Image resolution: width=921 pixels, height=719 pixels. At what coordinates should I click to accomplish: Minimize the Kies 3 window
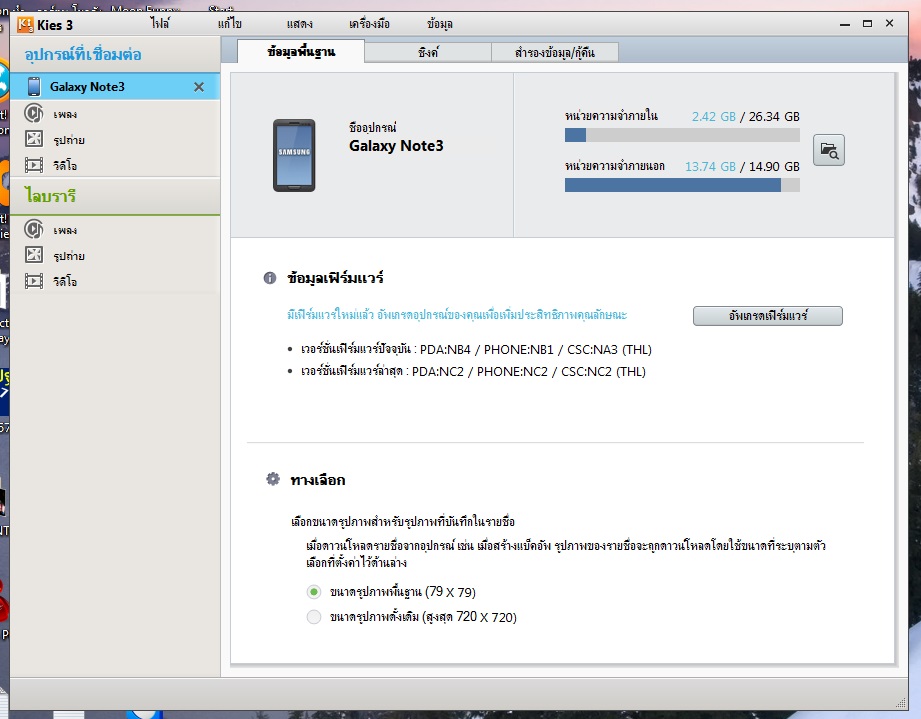(845, 24)
